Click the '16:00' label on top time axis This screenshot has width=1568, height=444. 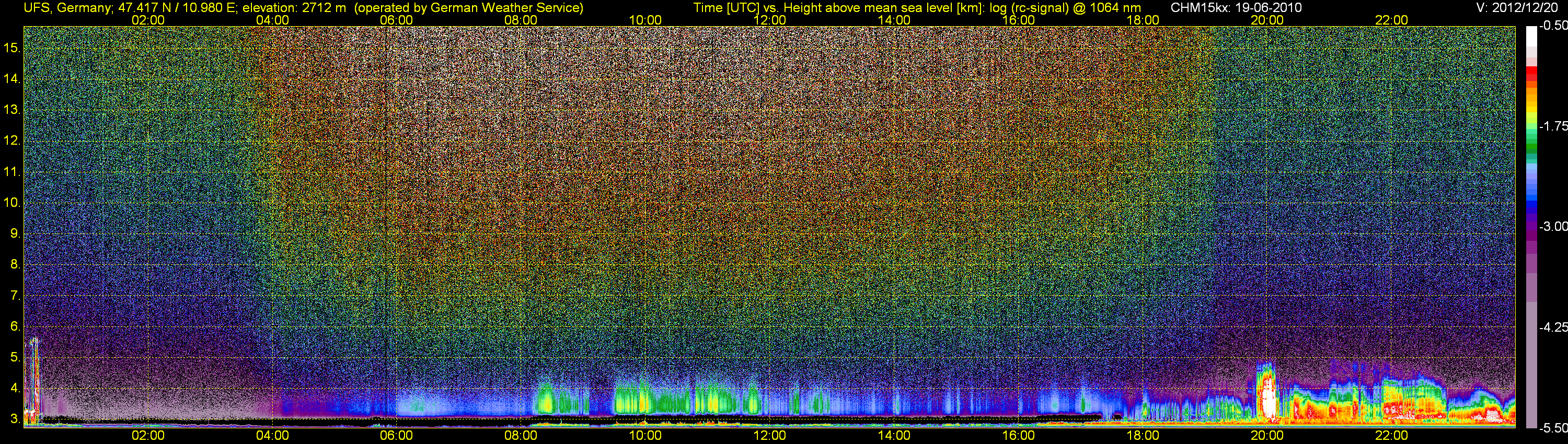1018,20
